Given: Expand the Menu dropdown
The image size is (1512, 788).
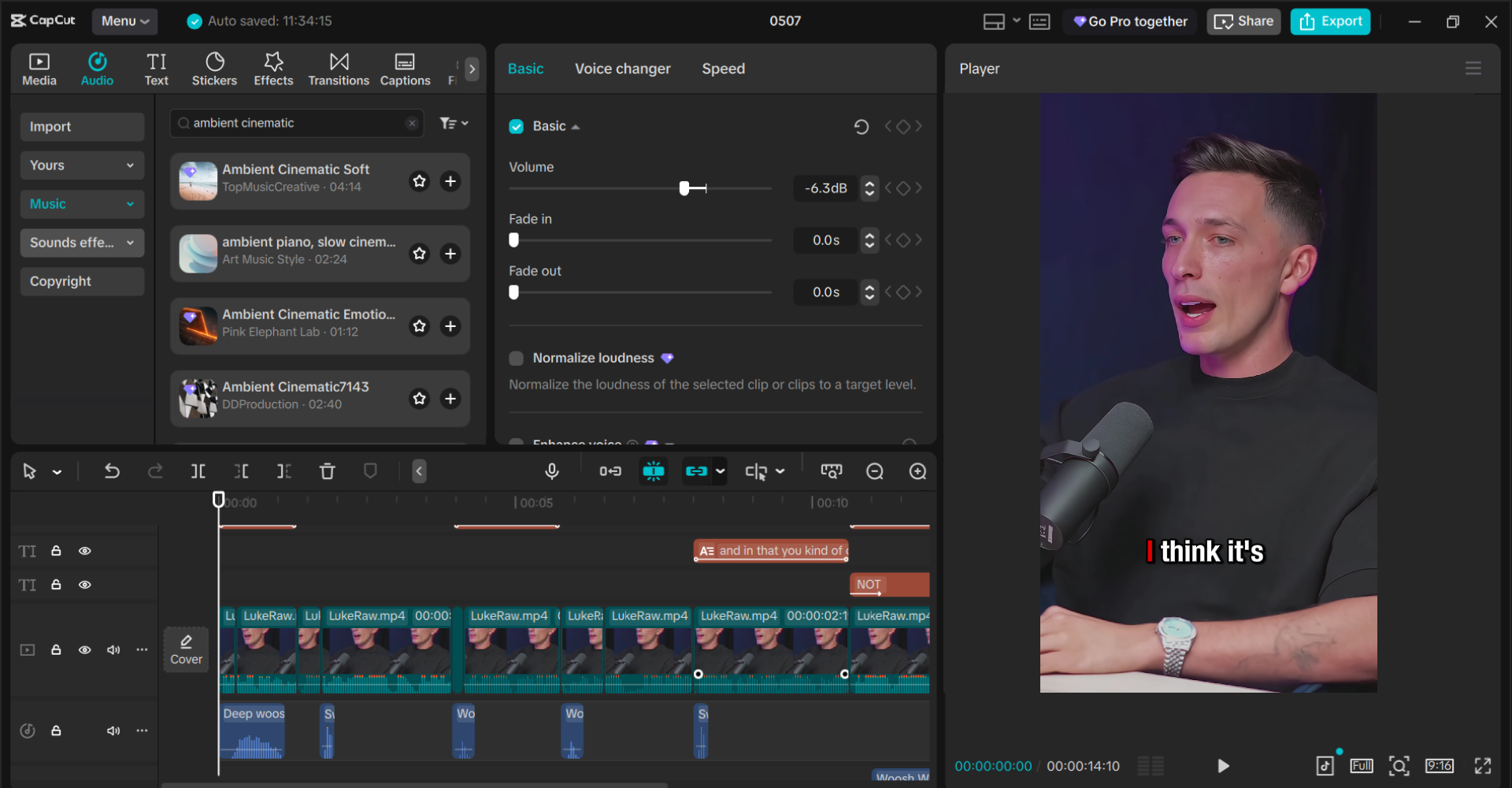Looking at the screenshot, I should pos(124,21).
